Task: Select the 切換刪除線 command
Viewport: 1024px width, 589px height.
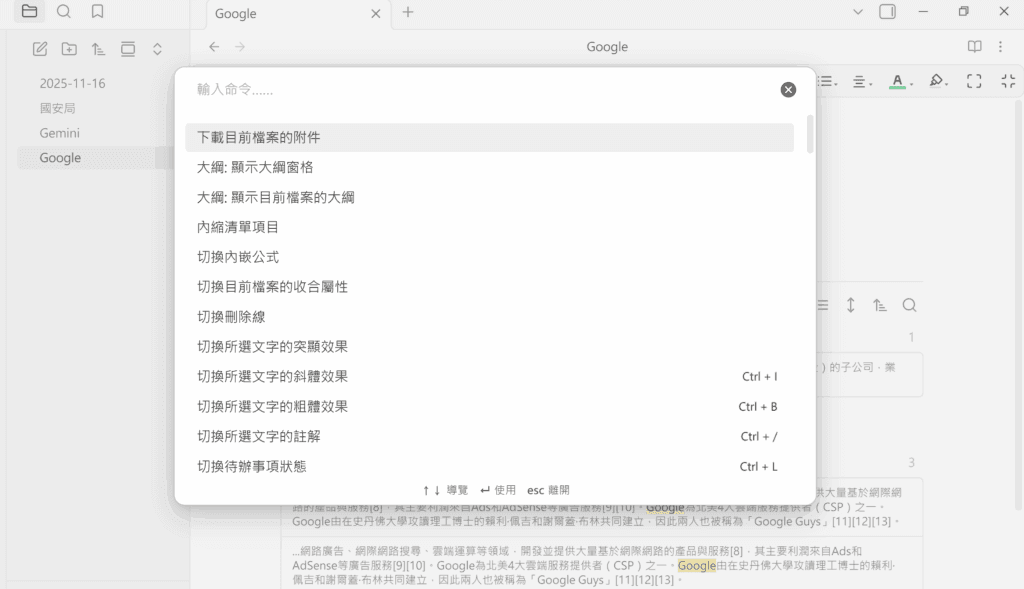Action: pyautogui.click(x=231, y=317)
